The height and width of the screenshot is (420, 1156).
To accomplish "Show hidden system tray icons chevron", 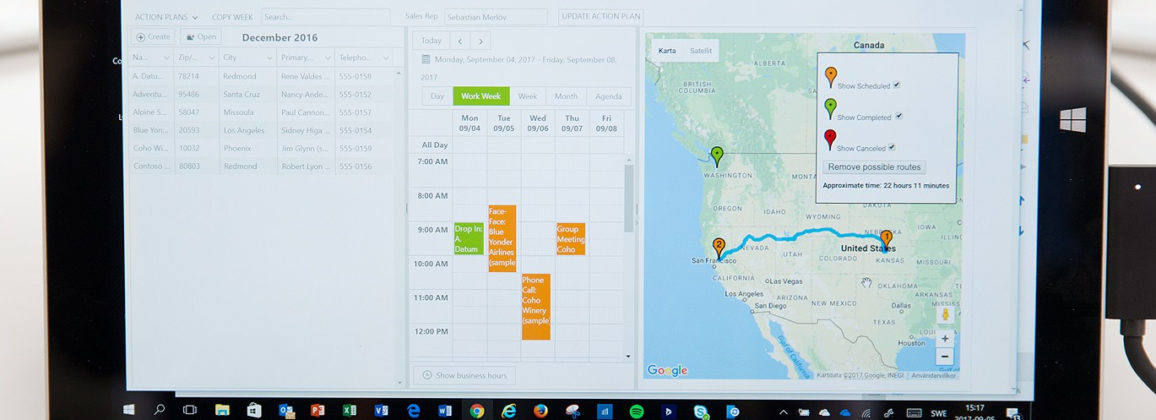I will pyautogui.click(x=783, y=413).
